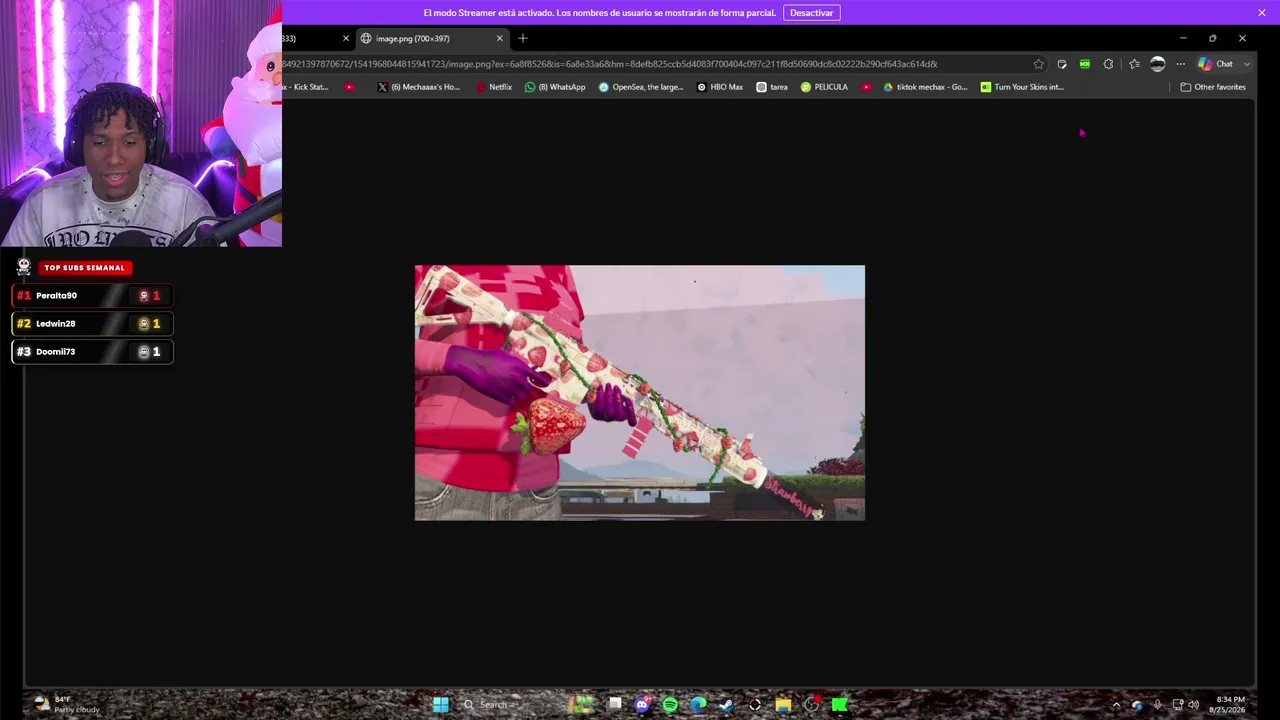Open a new browser tab
Screen dimensions: 1280x720
[523, 38]
